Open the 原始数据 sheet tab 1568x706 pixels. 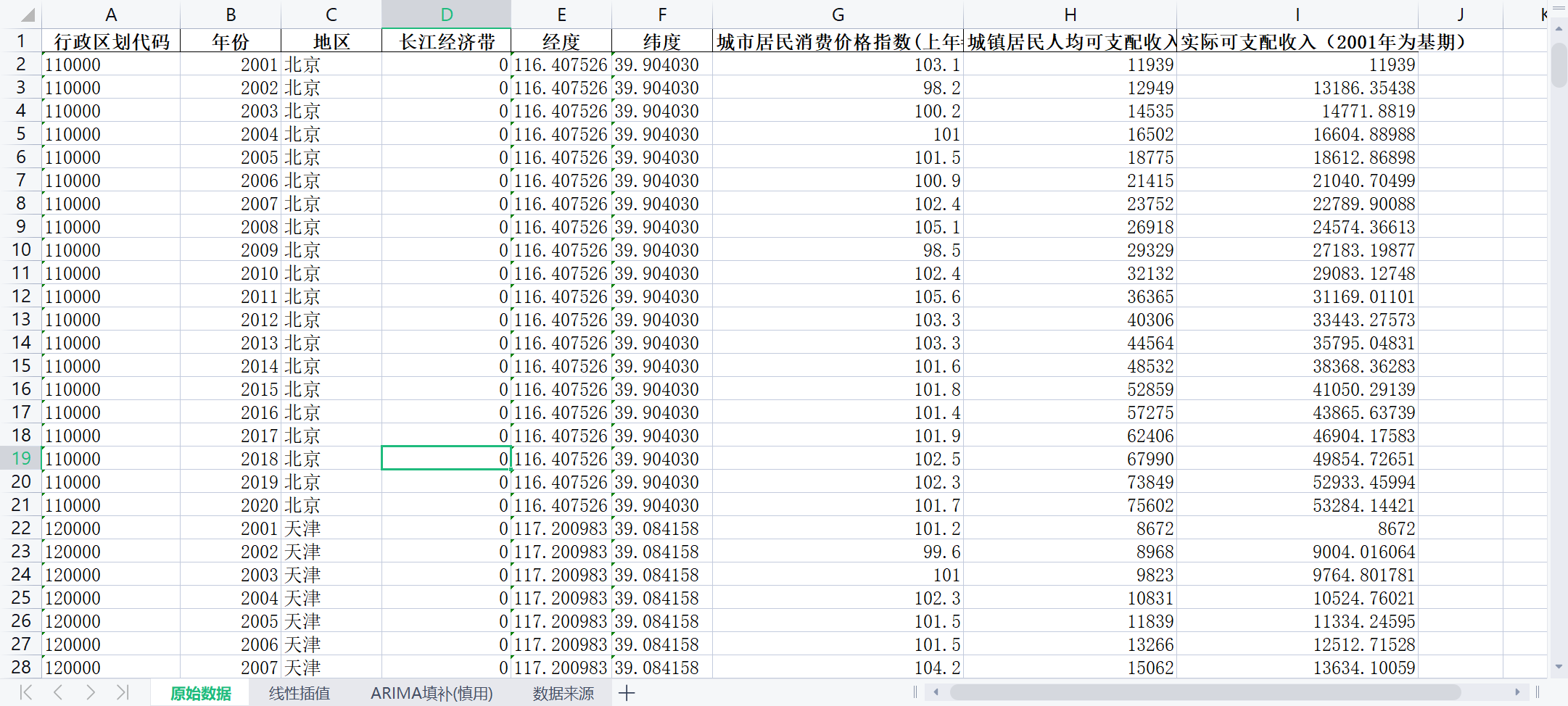(200, 694)
